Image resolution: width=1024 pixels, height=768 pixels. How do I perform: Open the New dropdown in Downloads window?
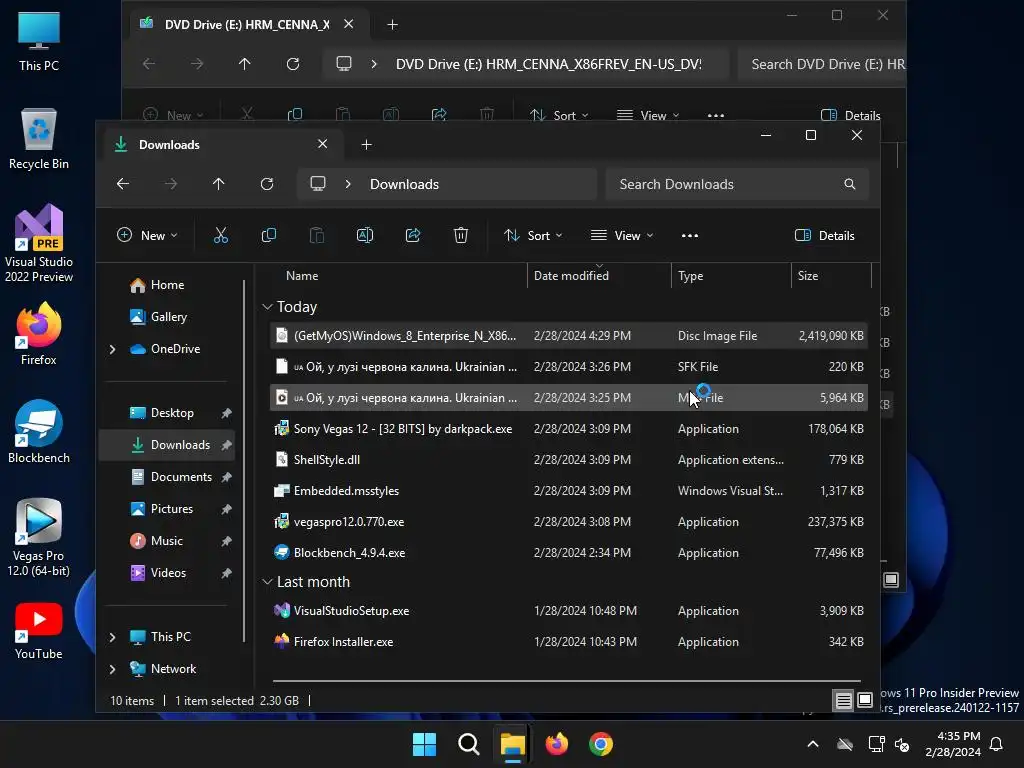[x=147, y=236]
